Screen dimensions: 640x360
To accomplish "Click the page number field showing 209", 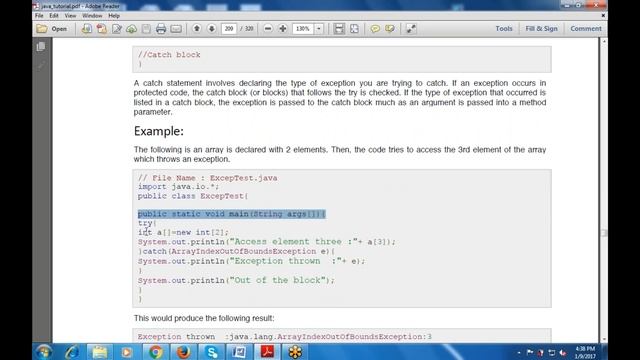I will pyautogui.click(x=229, y=29).
